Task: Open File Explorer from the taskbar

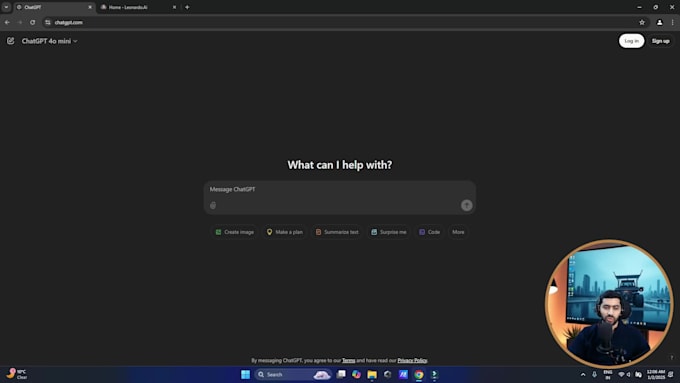Action: [x=372, y=374]
